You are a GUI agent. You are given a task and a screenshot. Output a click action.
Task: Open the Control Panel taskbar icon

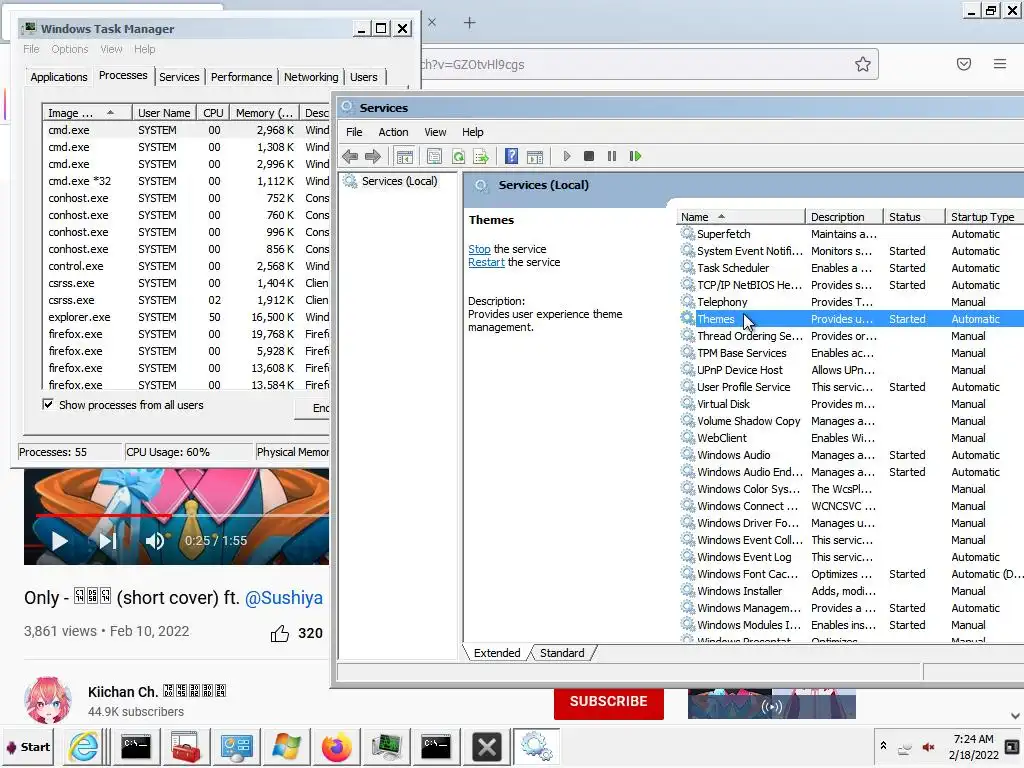[236, 746]
